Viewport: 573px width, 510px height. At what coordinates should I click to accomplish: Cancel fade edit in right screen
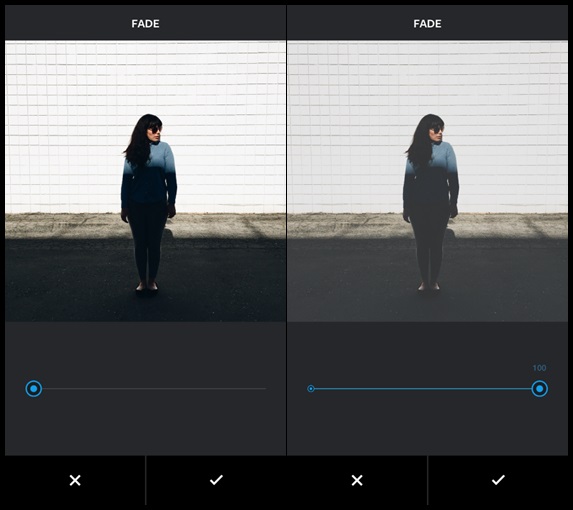pos(357,480)
